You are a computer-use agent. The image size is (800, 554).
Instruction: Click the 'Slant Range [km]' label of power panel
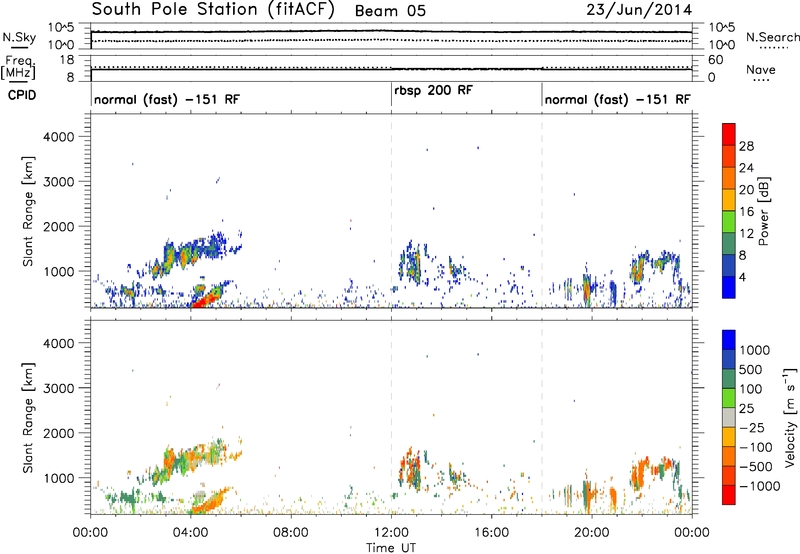pos(28,211)
